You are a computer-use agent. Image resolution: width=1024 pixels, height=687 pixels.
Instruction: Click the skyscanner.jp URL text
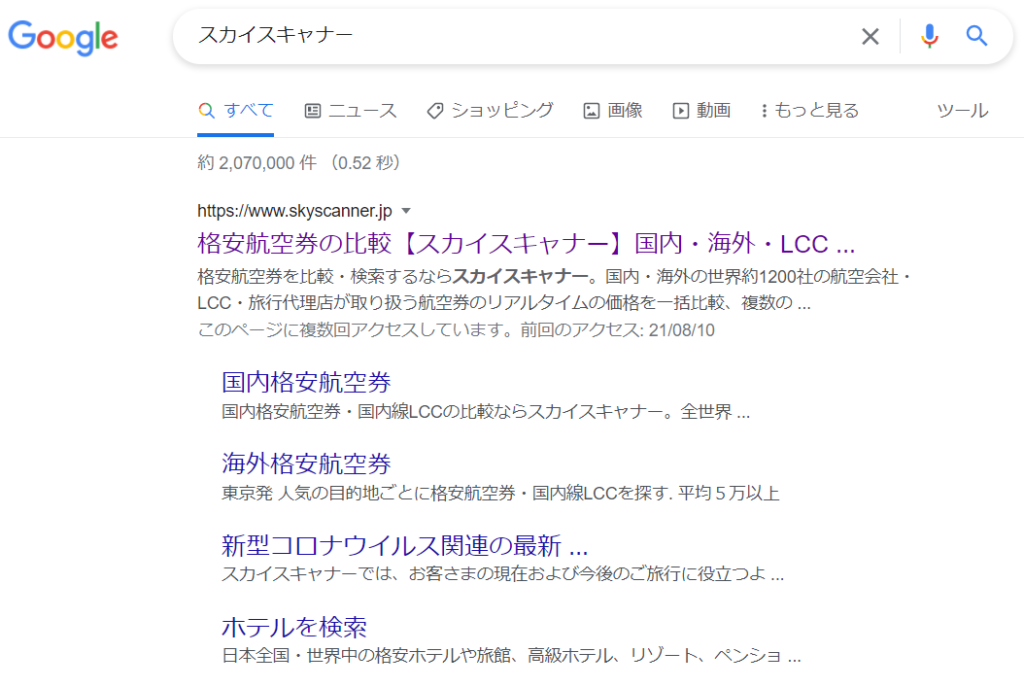(295, 211)
